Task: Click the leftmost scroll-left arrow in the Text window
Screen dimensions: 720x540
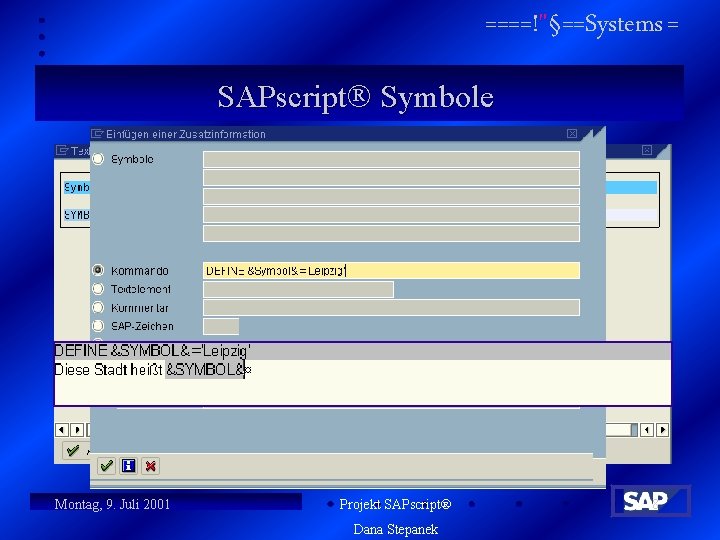Action: click(62, 430)
